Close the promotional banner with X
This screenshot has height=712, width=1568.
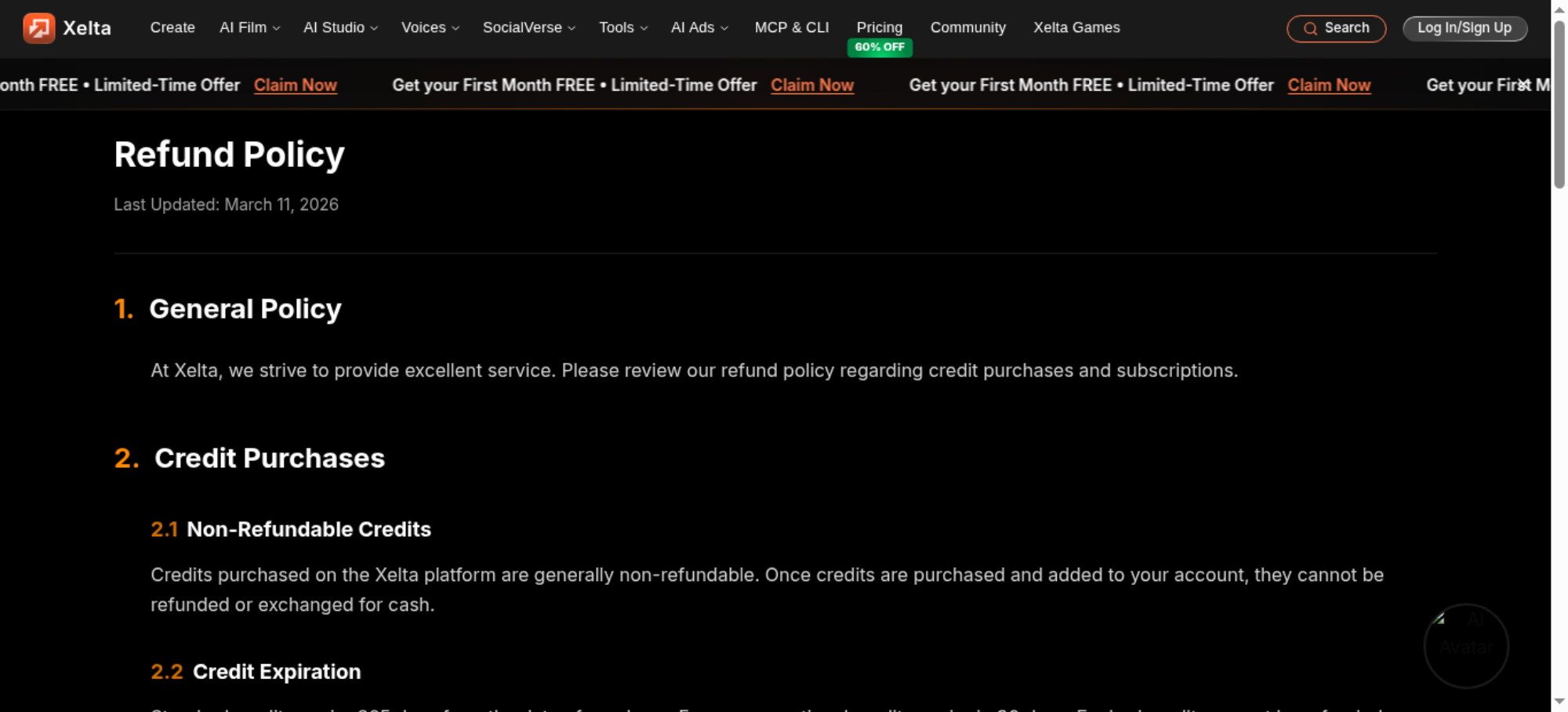pos(1523,85)
